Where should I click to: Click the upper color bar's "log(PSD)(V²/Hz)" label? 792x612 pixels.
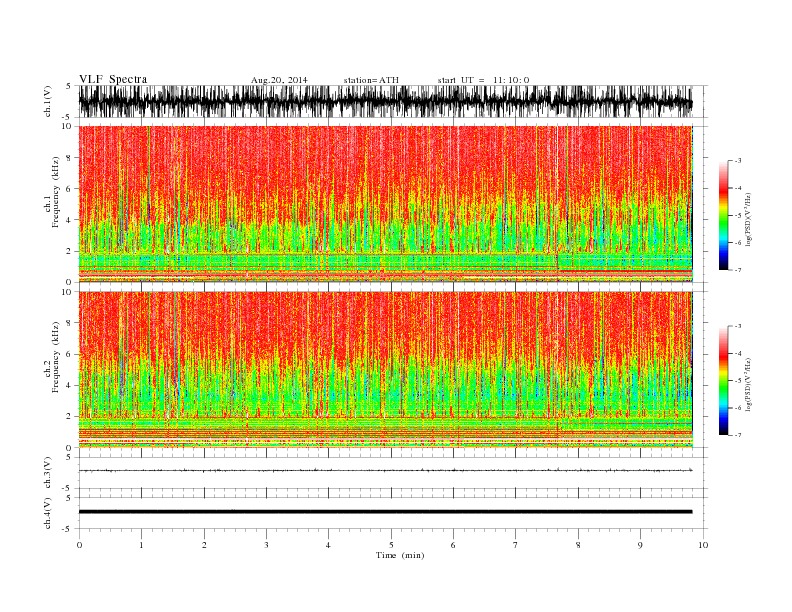click(x=749, y=220)
